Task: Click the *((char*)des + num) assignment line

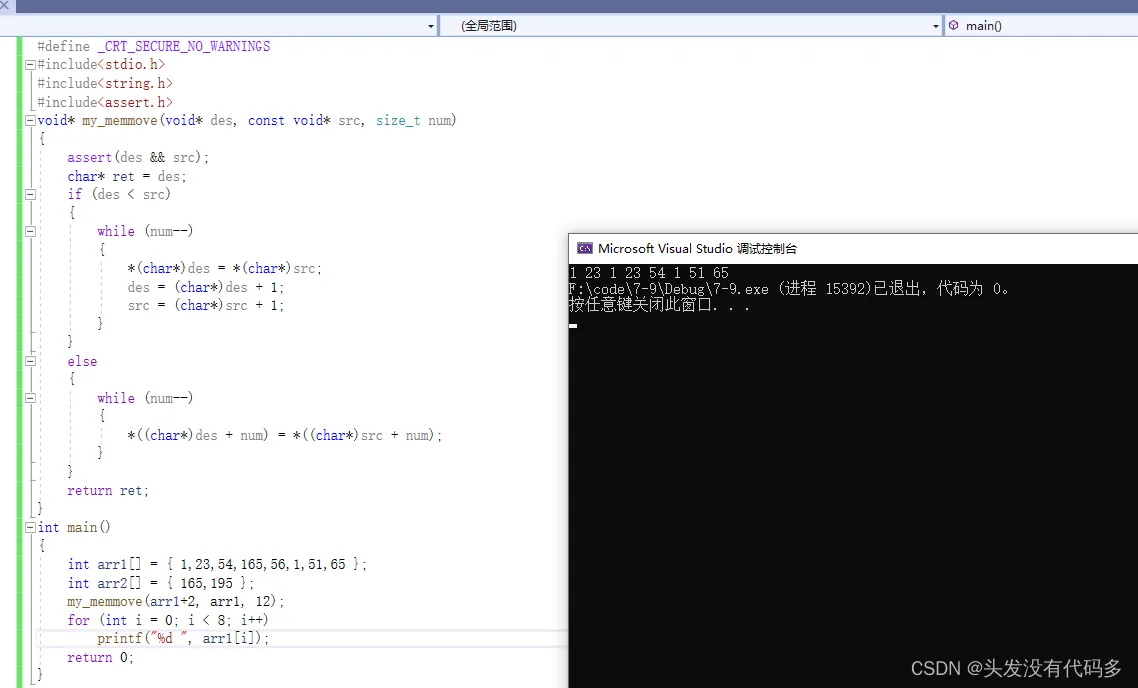Action: pyautogui.click(x=284, y=435)
